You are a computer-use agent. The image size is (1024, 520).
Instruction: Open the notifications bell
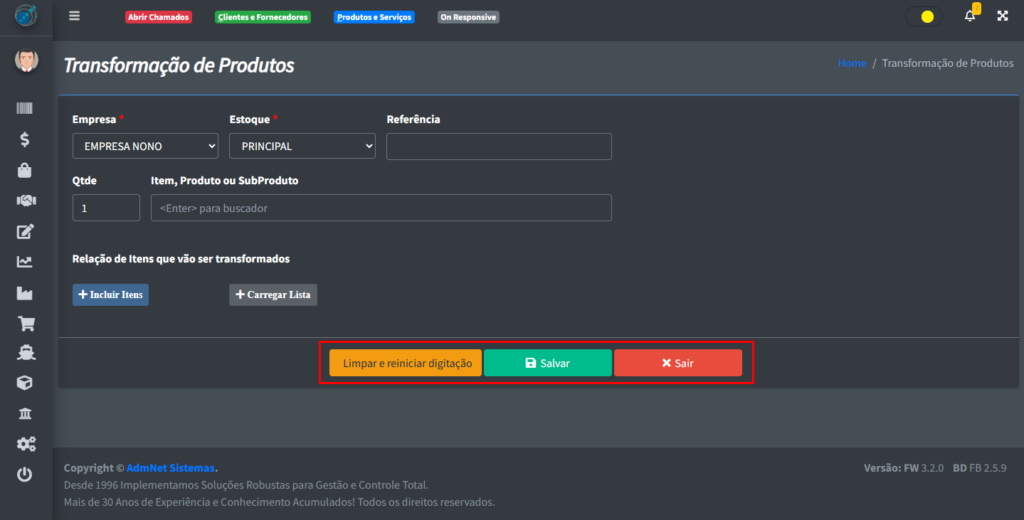(x=969, y=16)
